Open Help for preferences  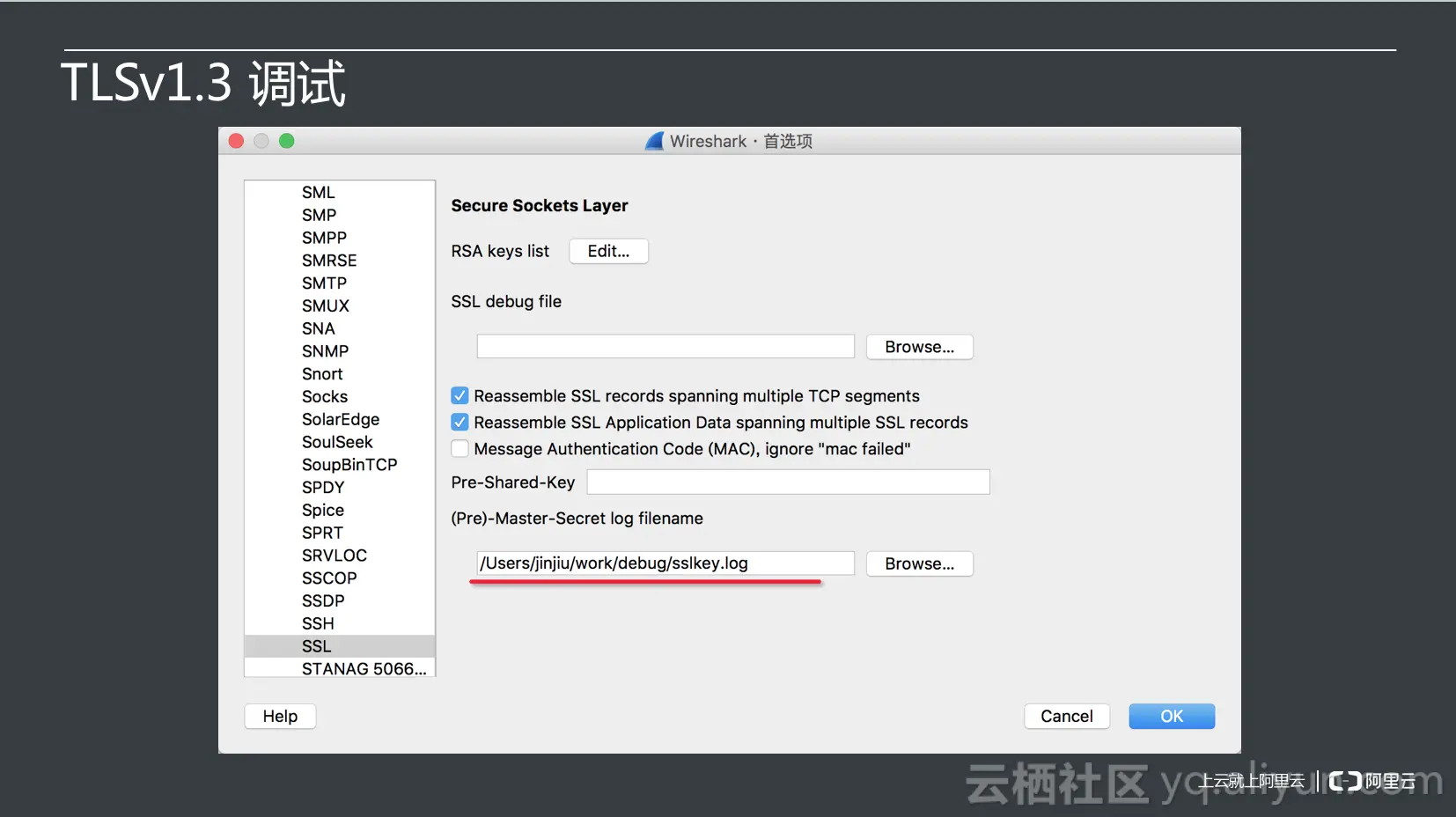280,717
